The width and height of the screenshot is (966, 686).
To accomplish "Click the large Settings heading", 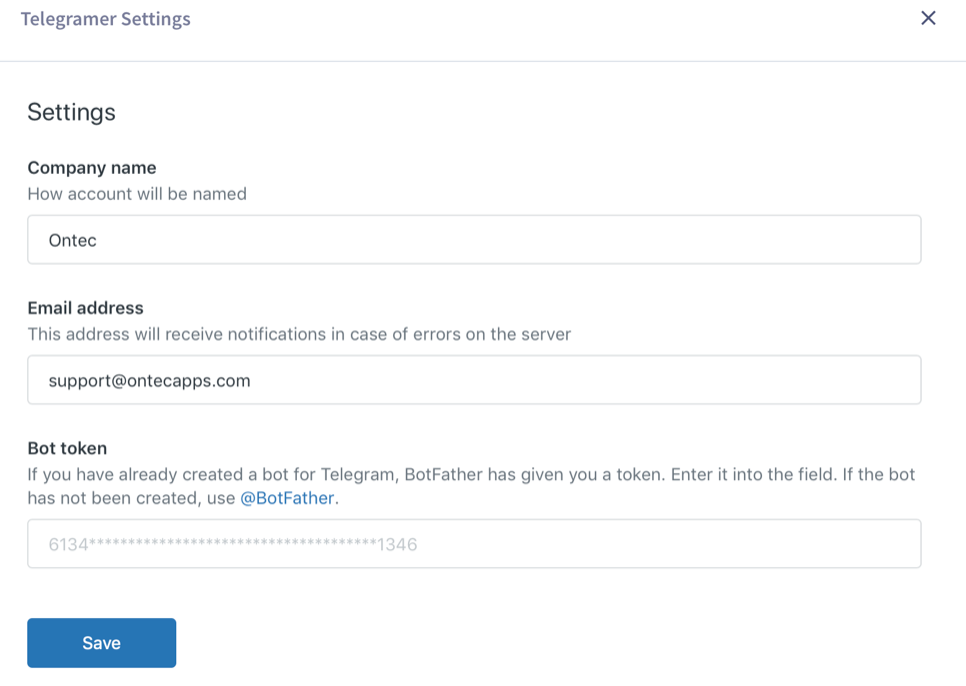I will 71,112.
